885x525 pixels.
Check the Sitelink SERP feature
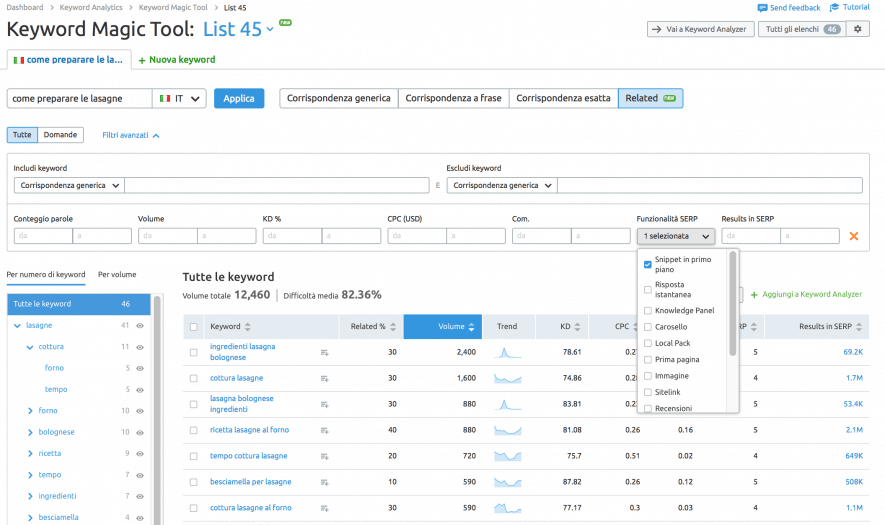click(x=647, y=392)
